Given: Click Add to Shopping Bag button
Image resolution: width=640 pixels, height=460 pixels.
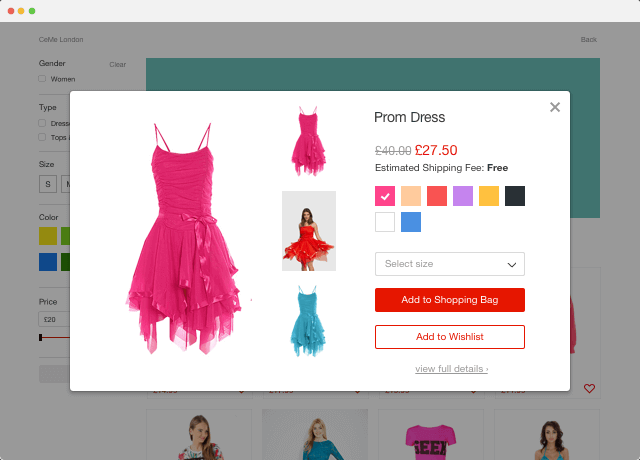Looking at the screenshot, I should (x=450, y=300).
